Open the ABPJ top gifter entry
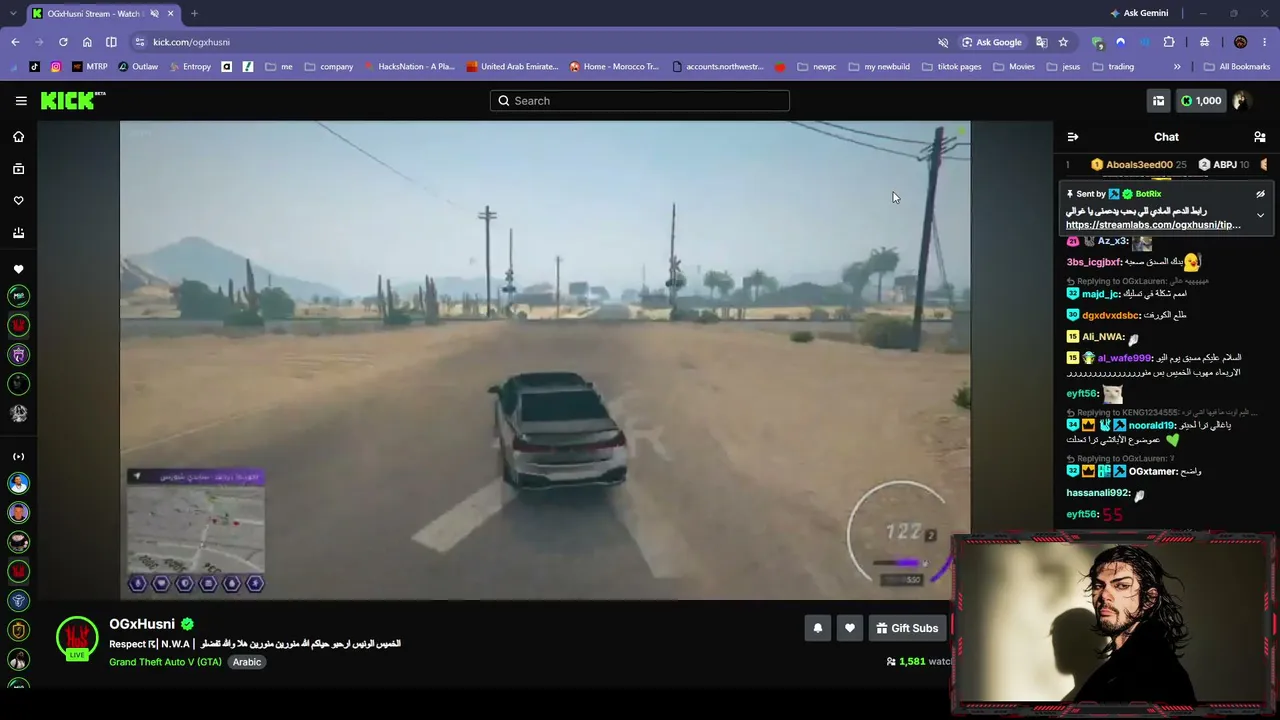The height and width of the screenshot is (720, 1280). click(1223, 165)
